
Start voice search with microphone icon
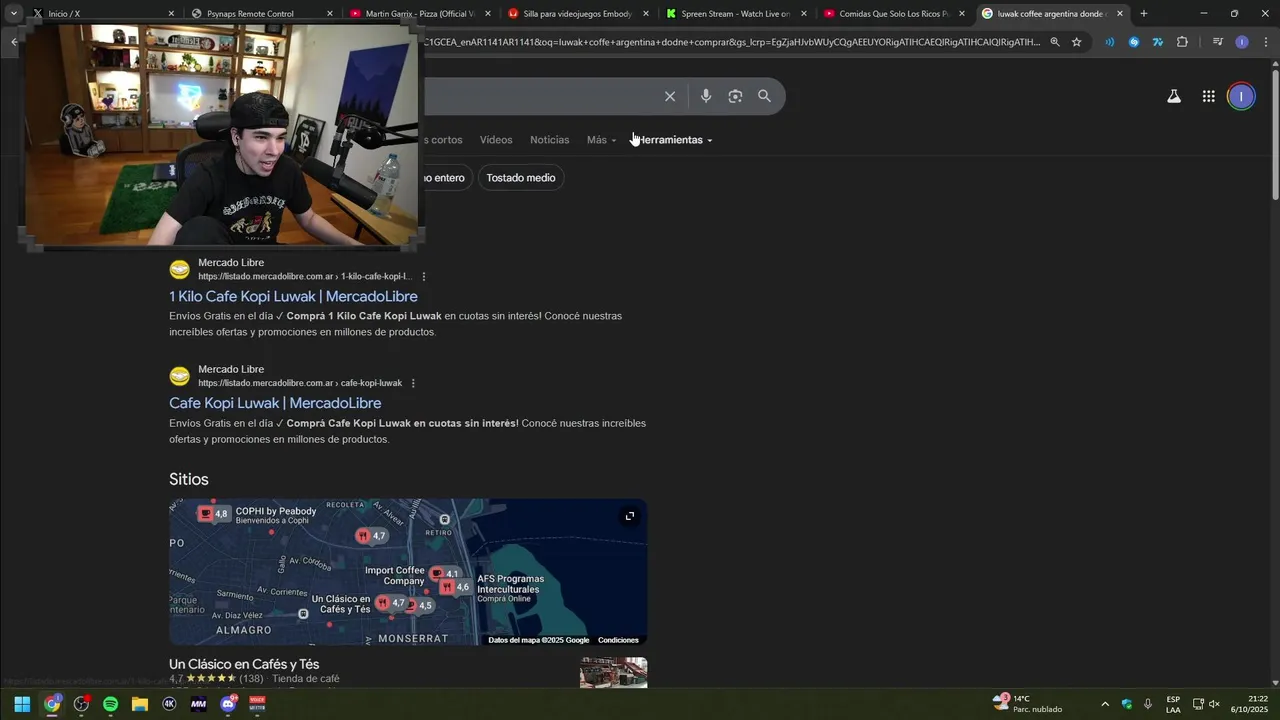[706, 96]
